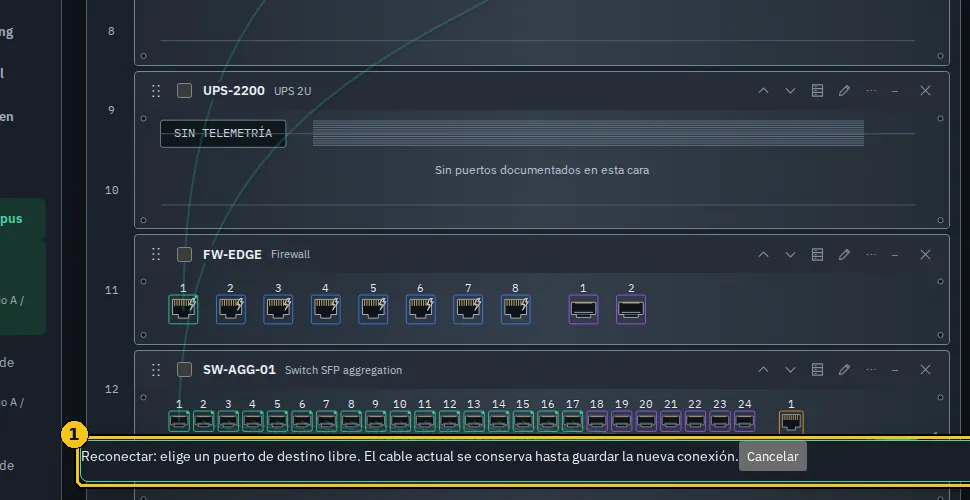
Task: Choose SW-AGG-01 SFP port 17
Action: (572, 421)
